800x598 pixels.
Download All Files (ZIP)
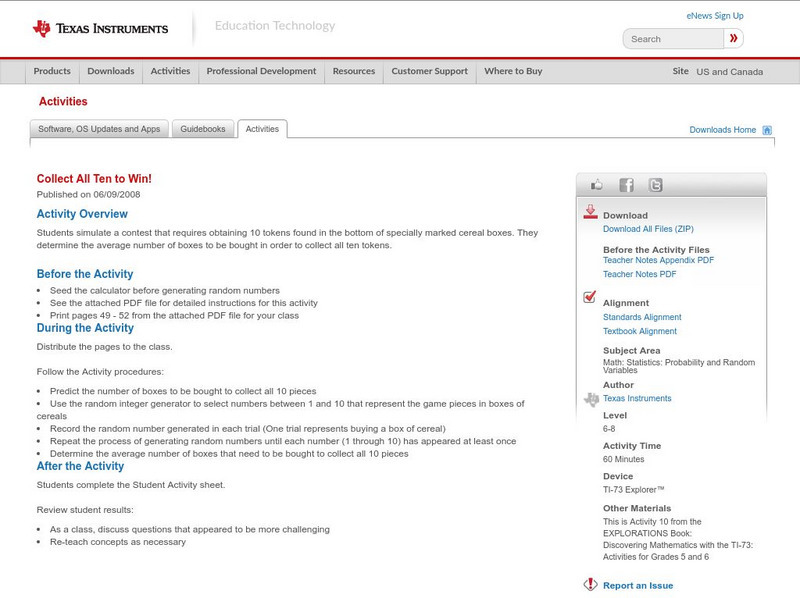[x=648, y=229]
